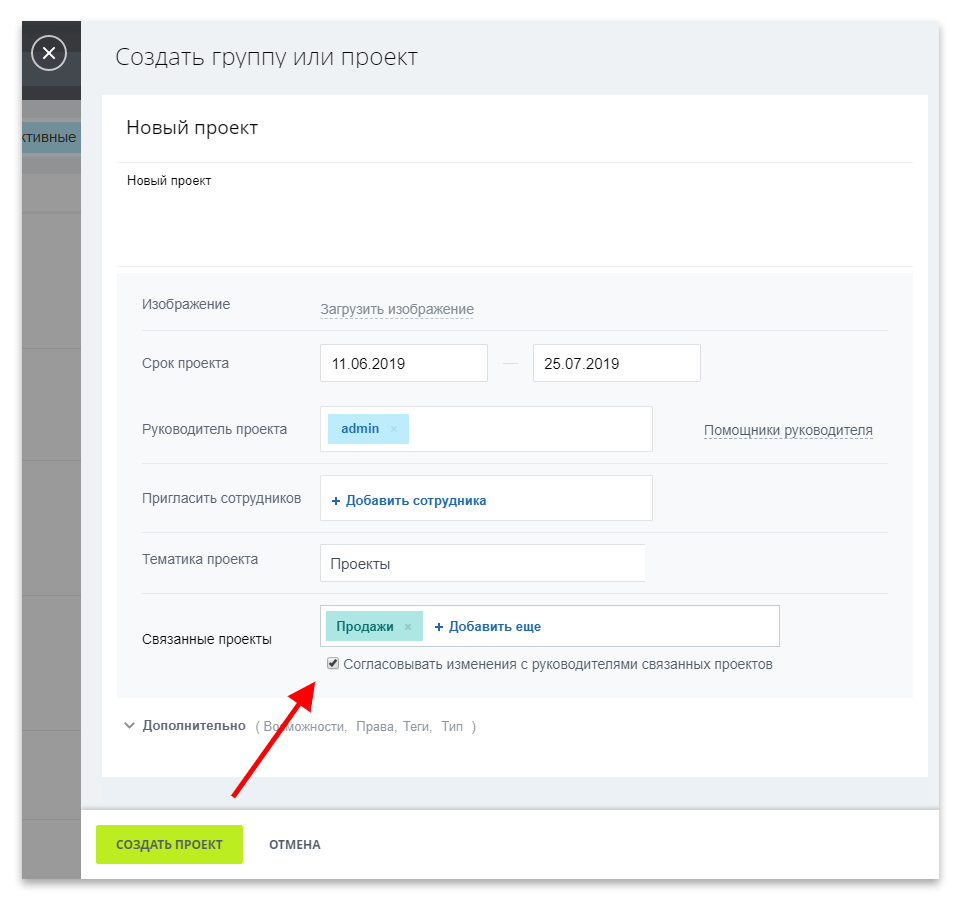Viewport: 960px width, 900px height.
Task: Click + Добавить еще in linked projects
Action: click(x=487, y=626)
